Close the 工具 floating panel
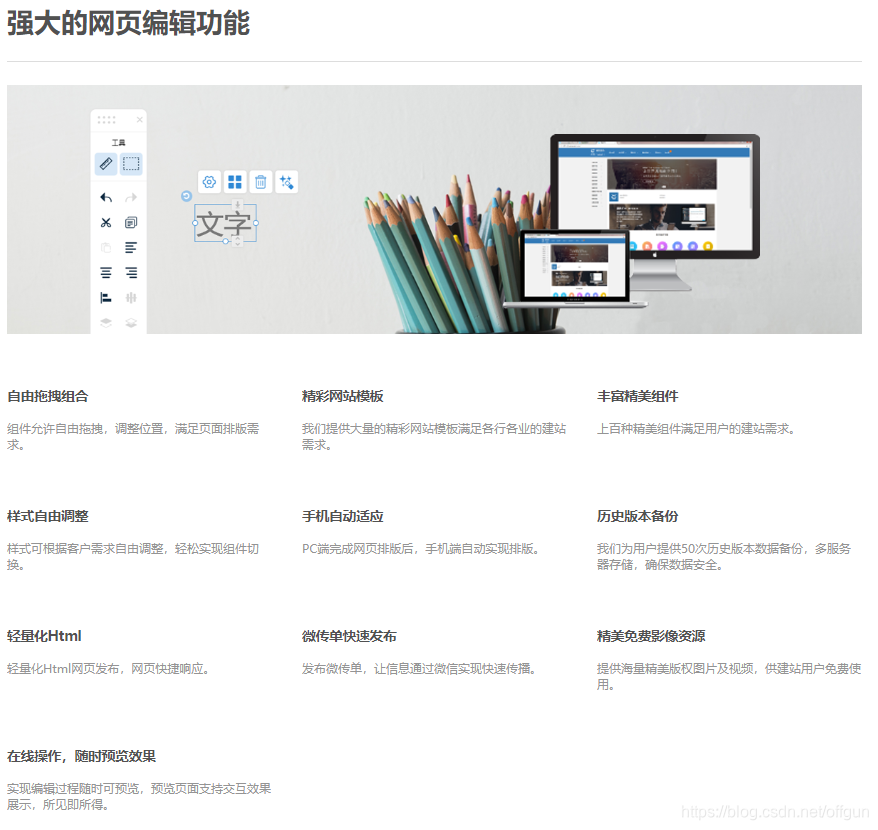The width and height of the screenshot is (878, 830). (x=140, y=119)
